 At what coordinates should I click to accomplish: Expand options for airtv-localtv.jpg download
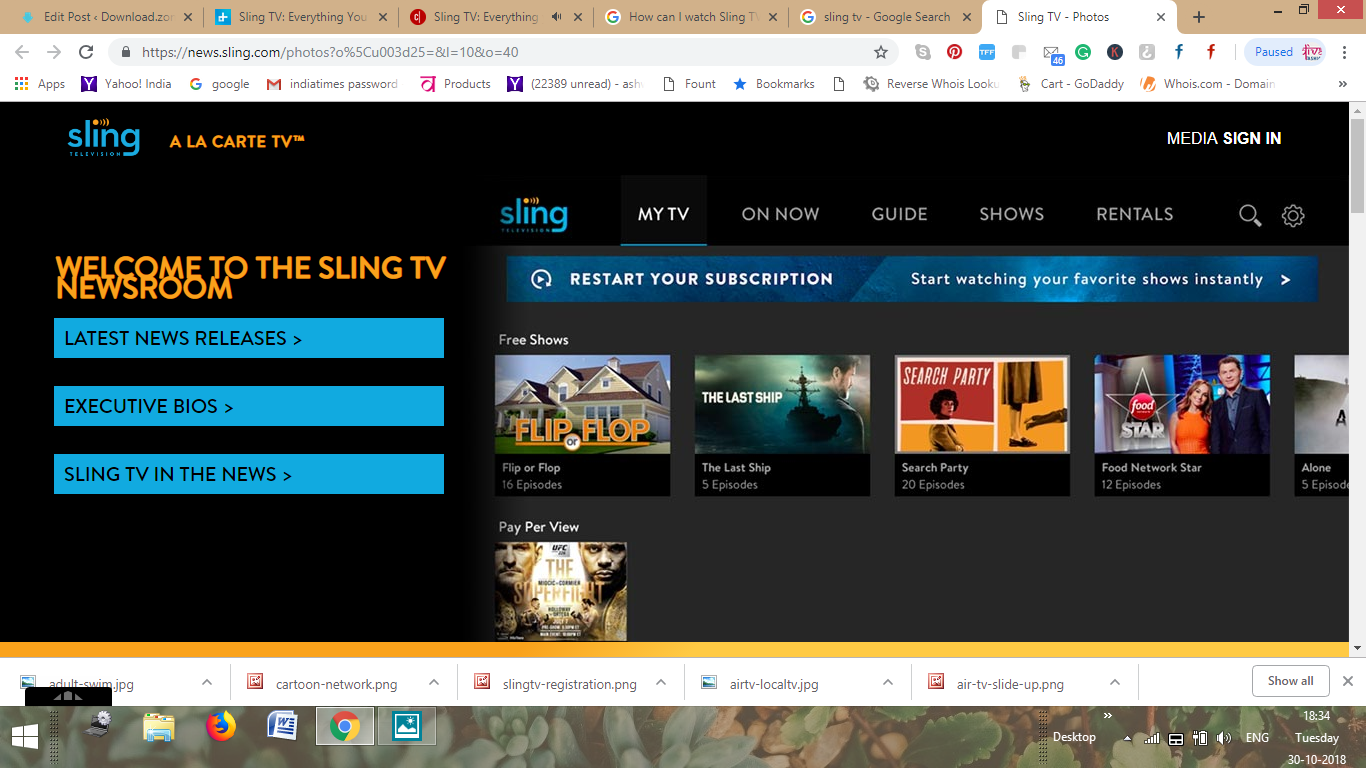point(888,683)
